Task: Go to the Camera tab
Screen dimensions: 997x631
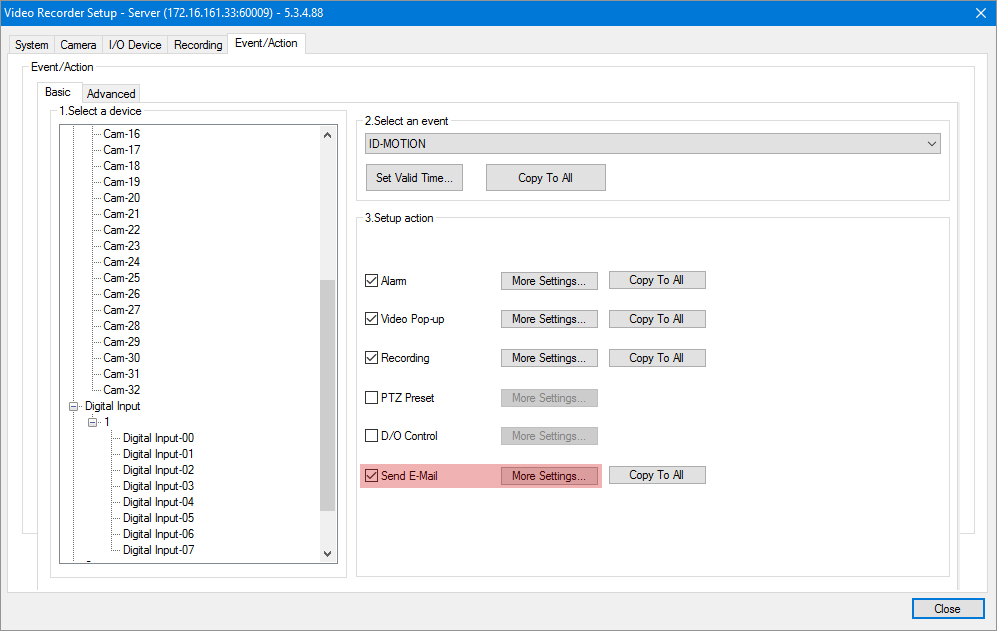Action: point(78,45)
